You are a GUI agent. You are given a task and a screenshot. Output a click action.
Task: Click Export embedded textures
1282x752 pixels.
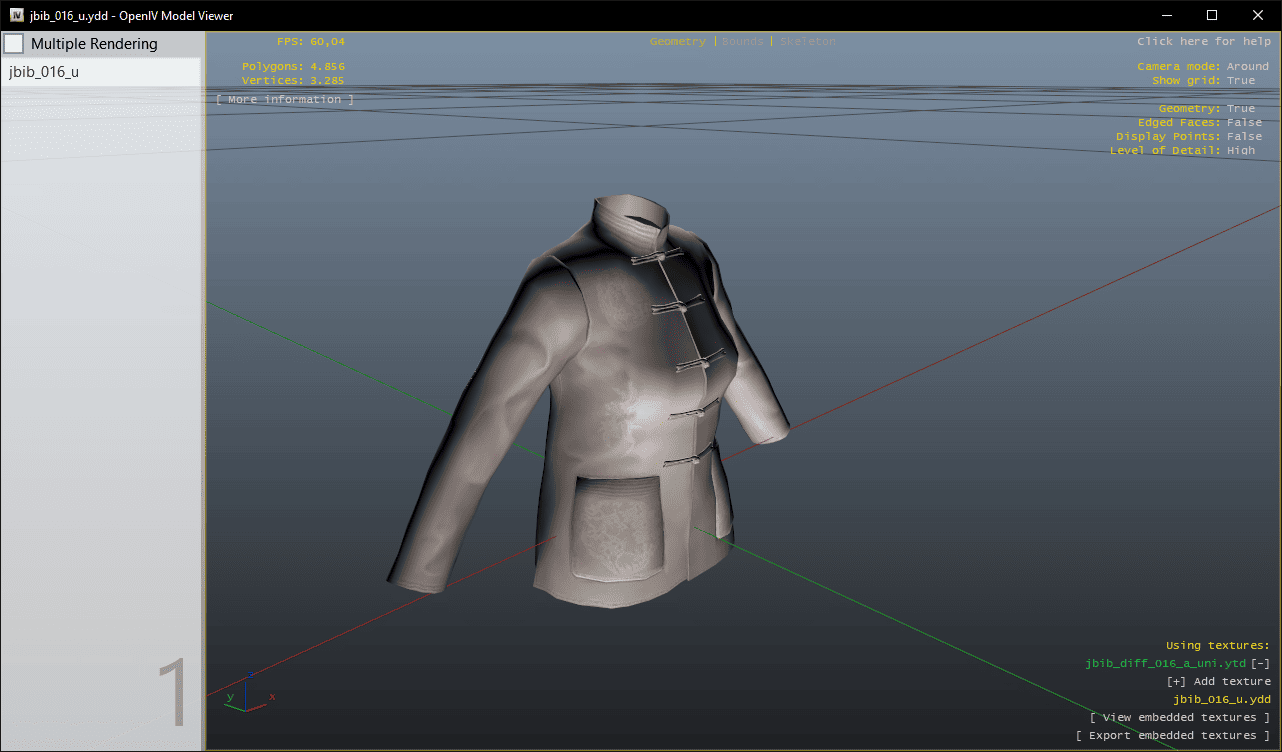pyautogui.click(x=1172, y=736)
